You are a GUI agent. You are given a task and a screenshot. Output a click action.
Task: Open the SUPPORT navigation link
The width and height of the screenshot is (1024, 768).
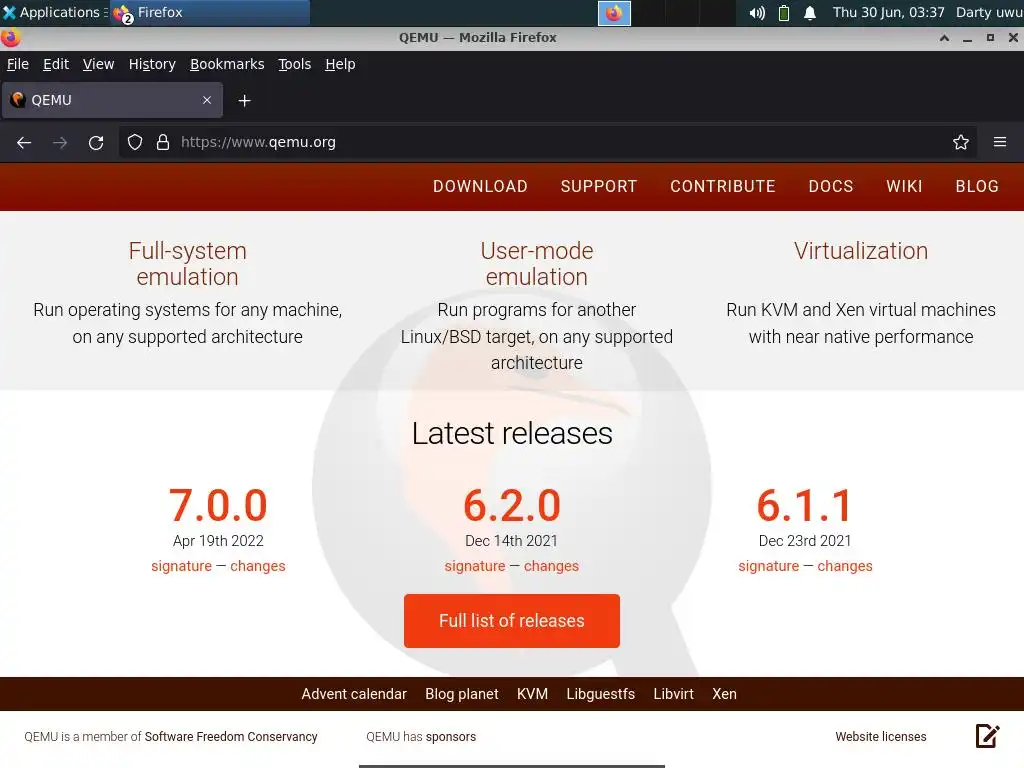coord(599,186)
